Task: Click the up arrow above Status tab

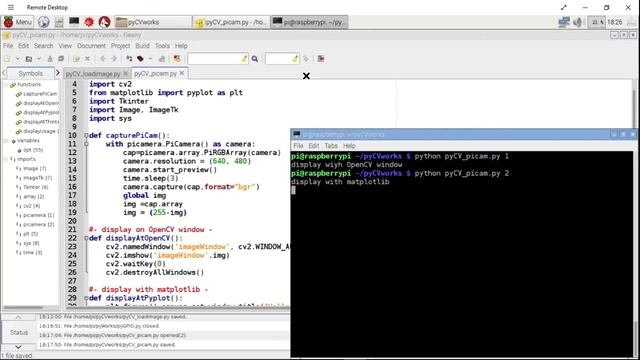Action: (18, 317)
